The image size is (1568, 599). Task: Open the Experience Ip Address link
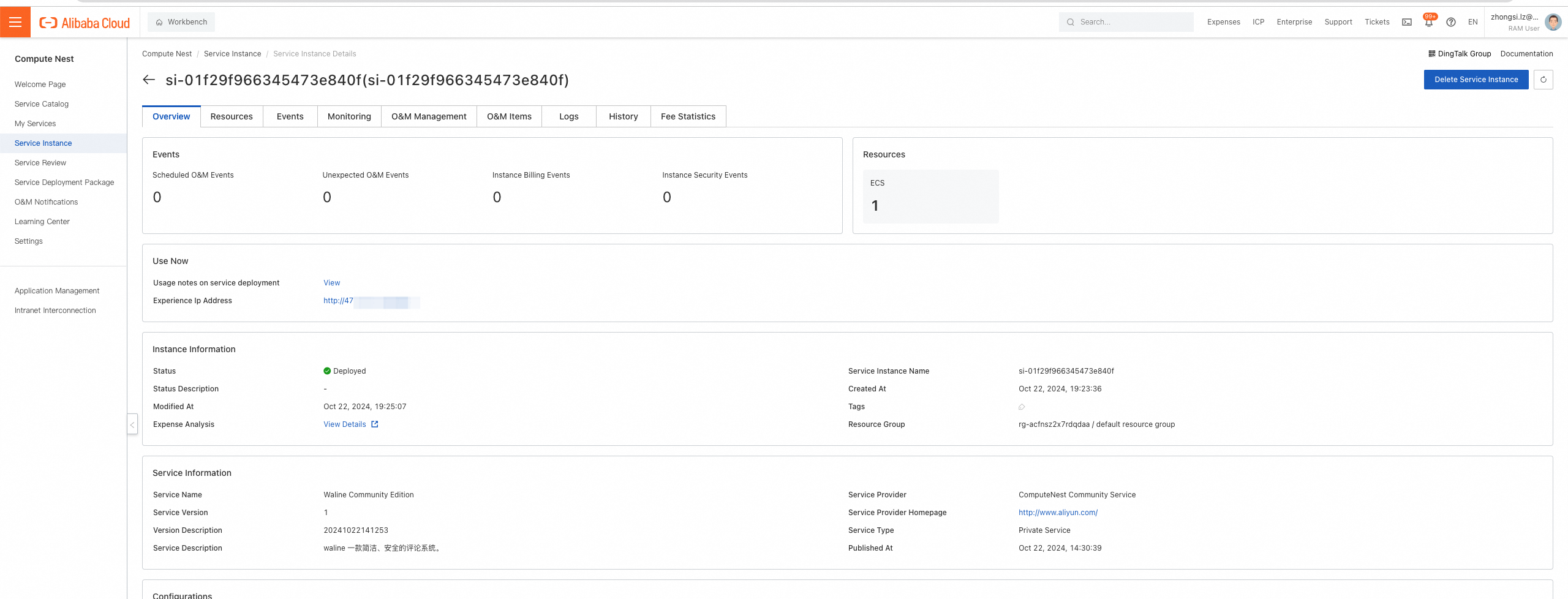(371, 301)
